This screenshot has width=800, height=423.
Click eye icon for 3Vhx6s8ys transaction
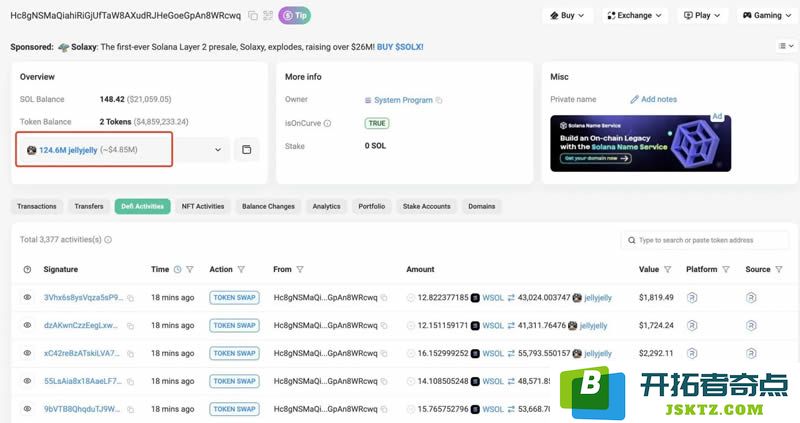28,297
